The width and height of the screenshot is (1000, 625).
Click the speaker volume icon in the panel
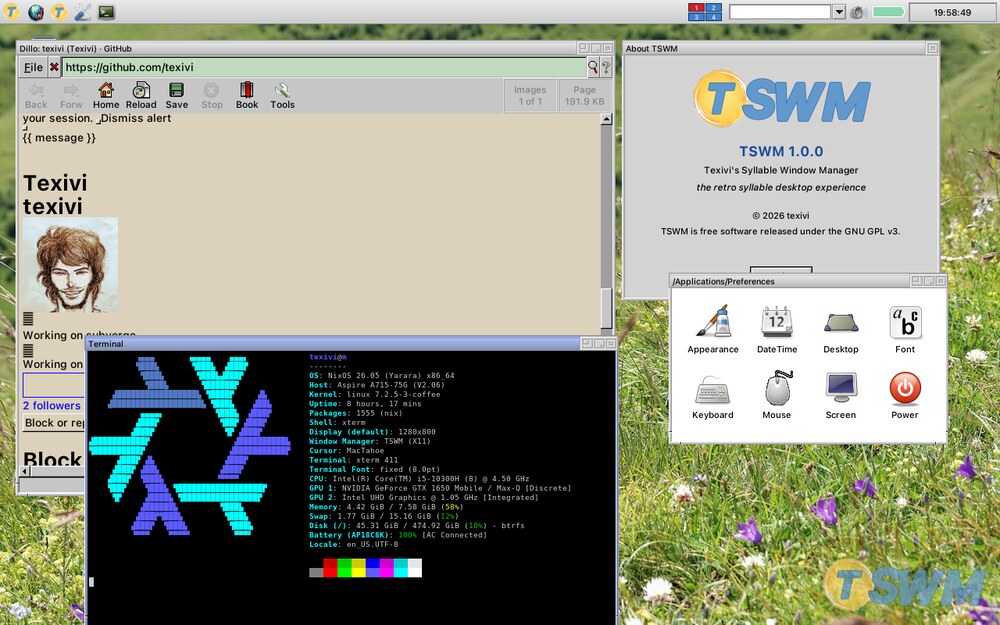click(x=858, y=12)
